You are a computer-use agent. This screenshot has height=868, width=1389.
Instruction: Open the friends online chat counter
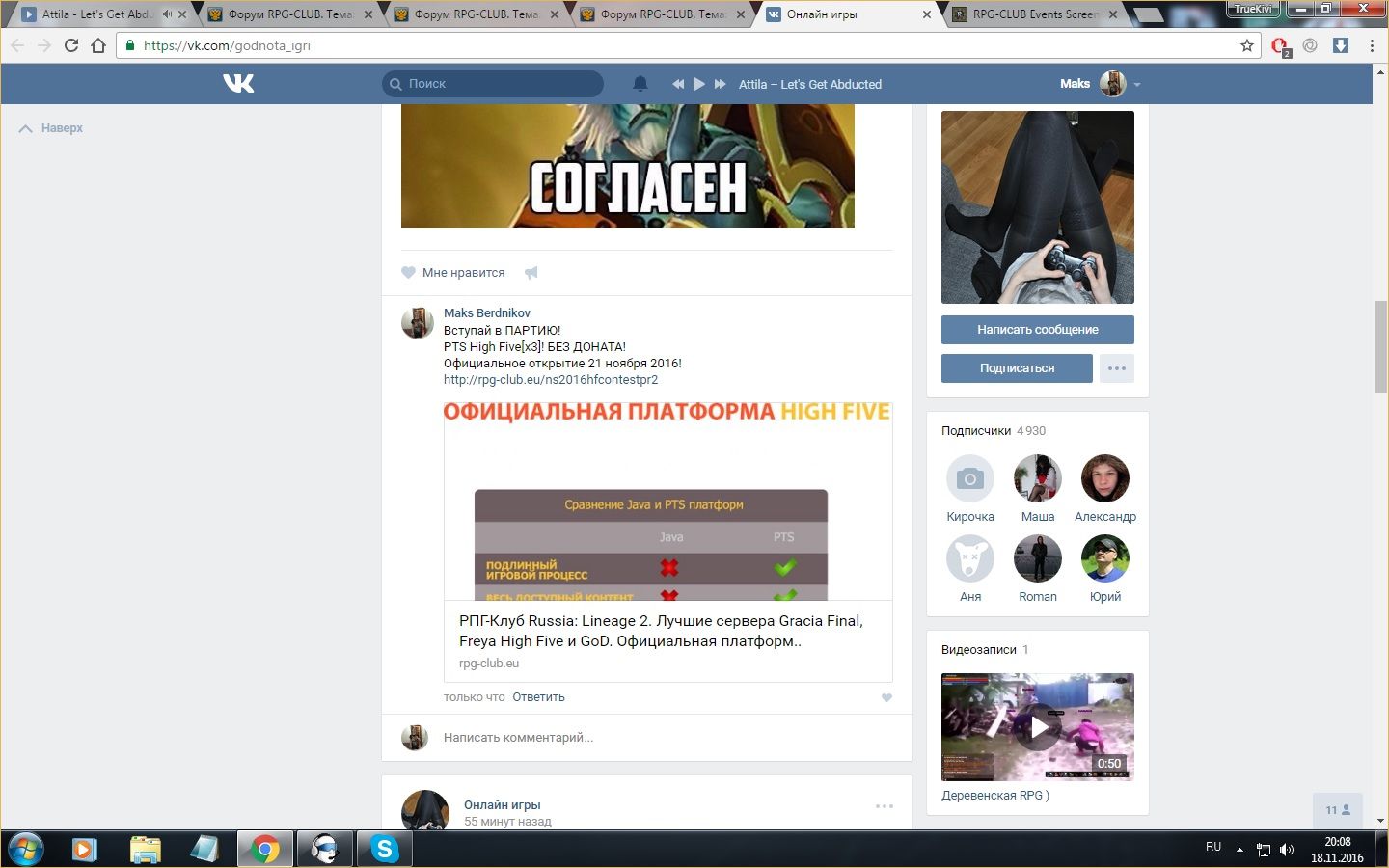coord(1338,810)
